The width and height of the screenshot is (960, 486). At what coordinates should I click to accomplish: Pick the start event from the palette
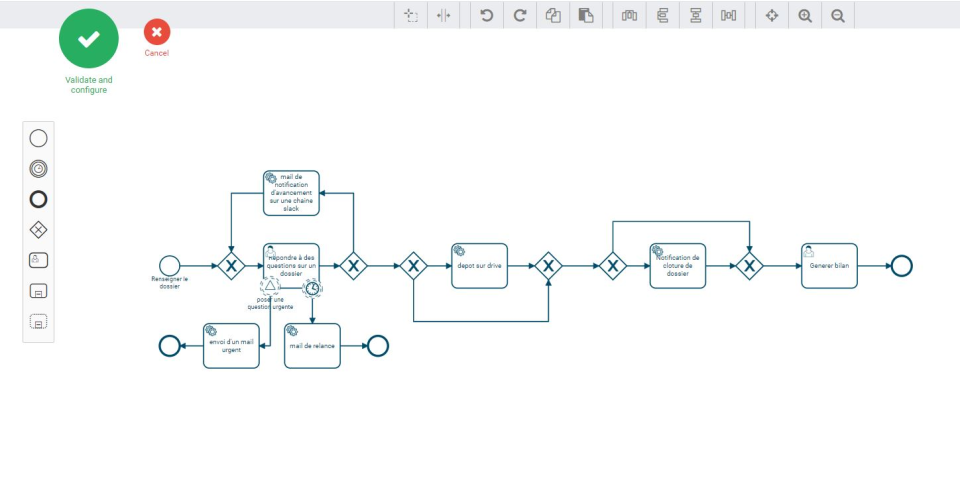tap(38, 138)
